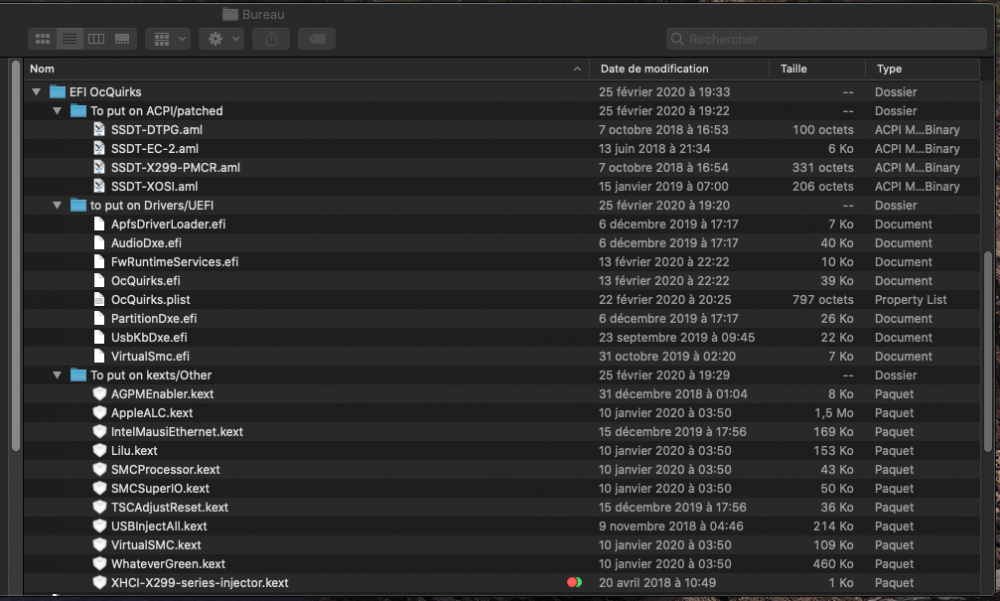Screen dimensions: 1000x601
Task: Click date '23 septembre 2019 à 09:45'
Action: [677, 338]
